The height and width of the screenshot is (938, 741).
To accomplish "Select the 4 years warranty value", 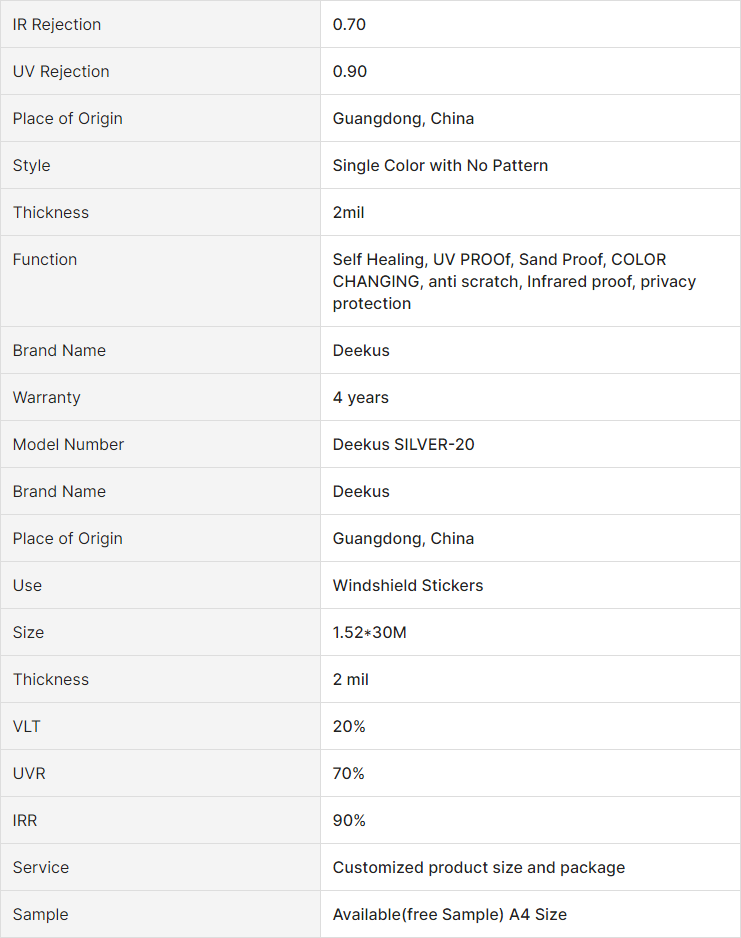I will point(361,398).
